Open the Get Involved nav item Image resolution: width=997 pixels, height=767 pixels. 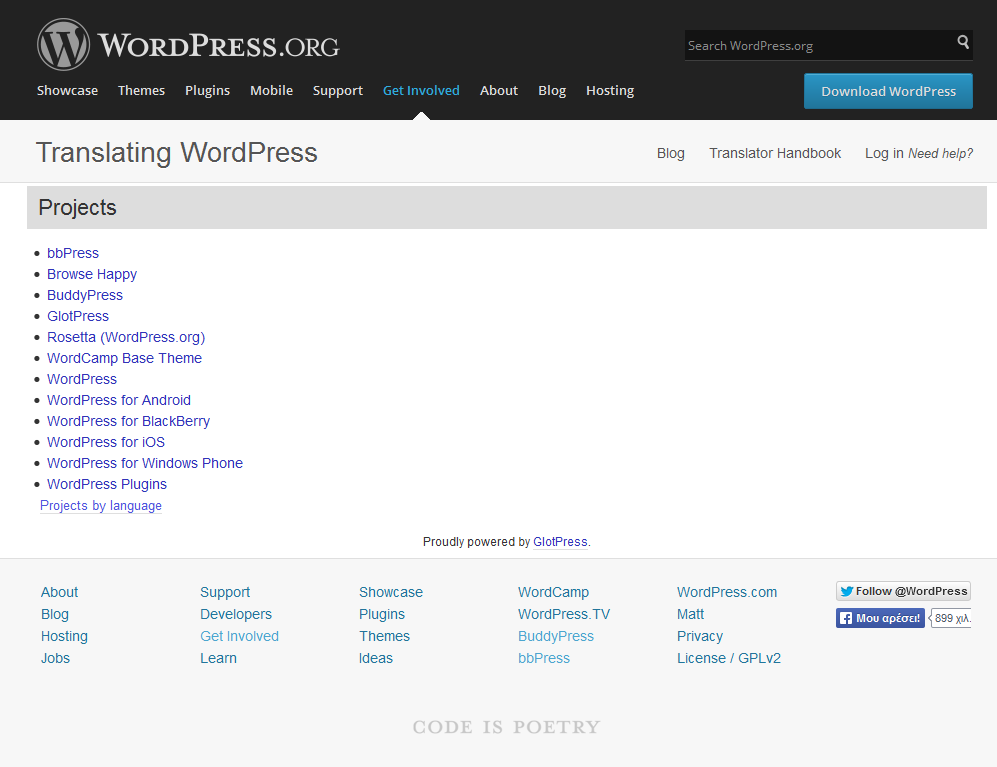coord(421,90)
